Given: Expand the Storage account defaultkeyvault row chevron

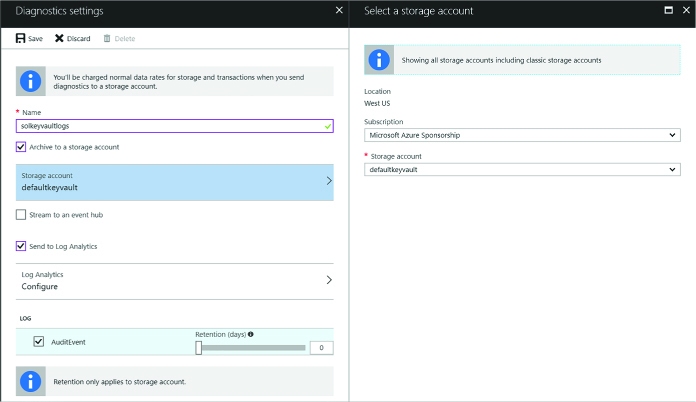Looking at the screenshot, I should pyautogui.click(x=329, y=181).
